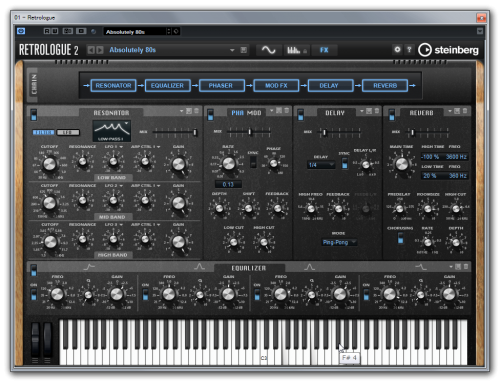500x382 pixels.
Task: Select the Filter tab in Resonator
Action: pos(43,132)
